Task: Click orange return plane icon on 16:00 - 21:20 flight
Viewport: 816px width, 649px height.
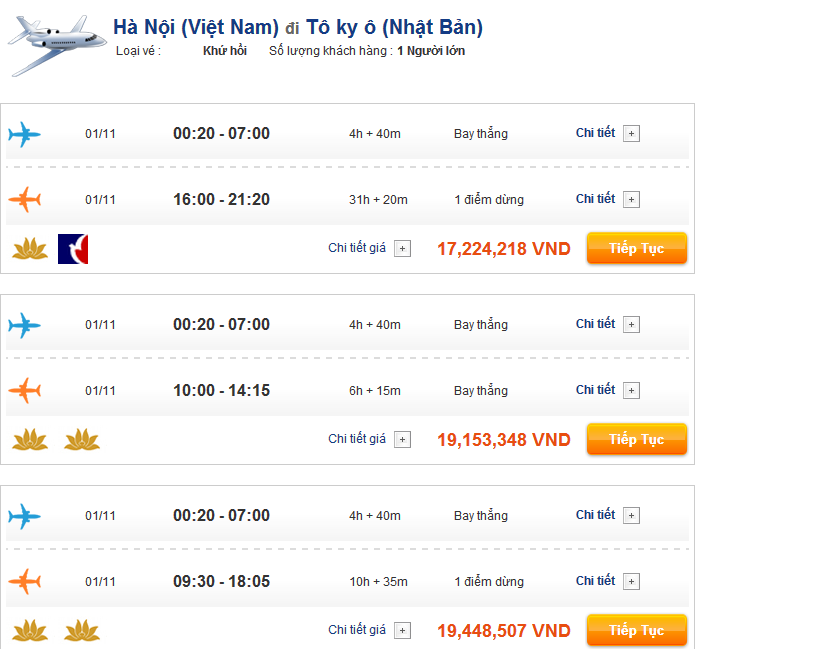Action: (24, 200)
